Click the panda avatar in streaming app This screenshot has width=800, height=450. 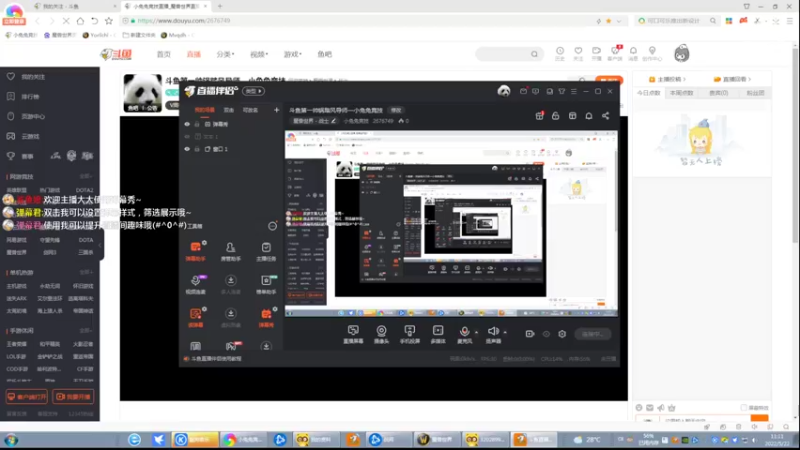point(504,91)
